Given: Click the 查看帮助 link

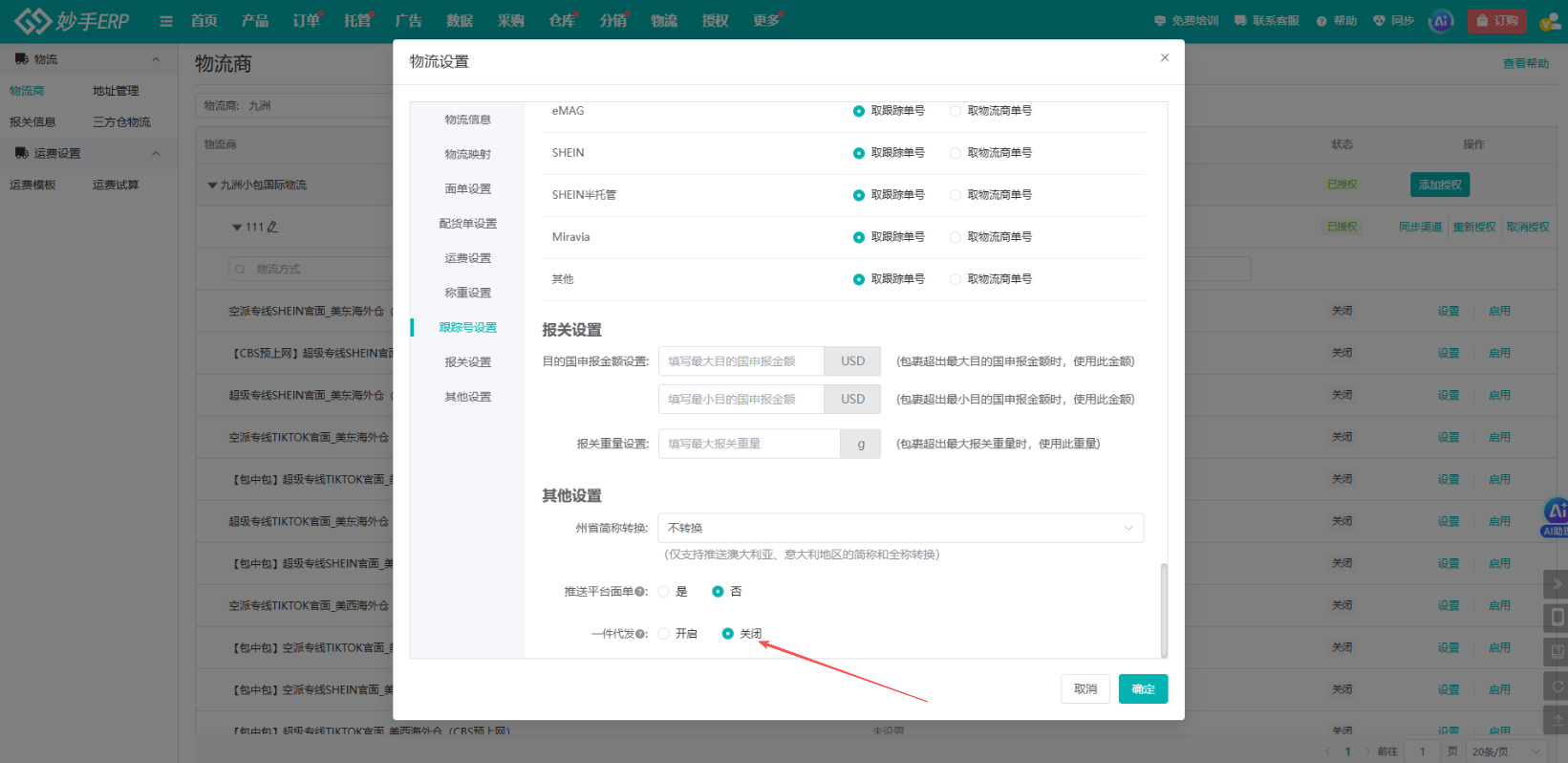Looking at the screenshot, I should [1526, 63].
